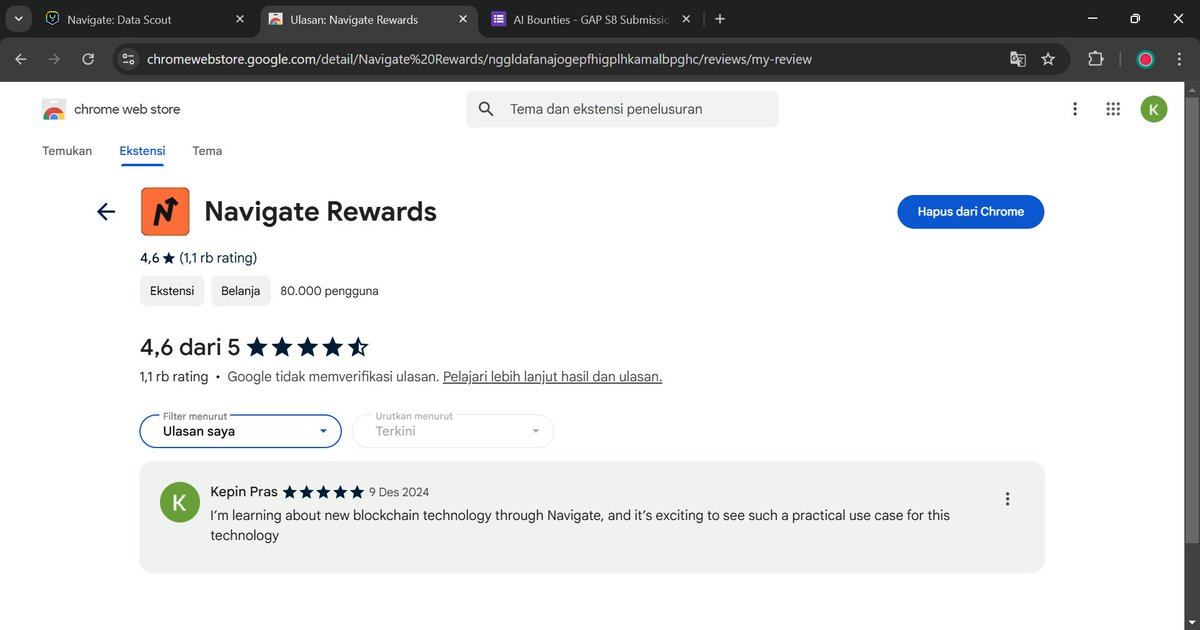The image size is (1200, 630).
Task: Close the Navigate: Data Scout tab
Action: (239, 19)
